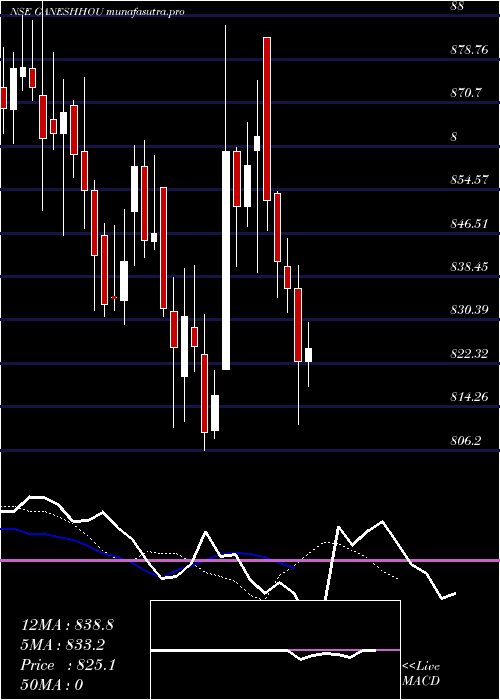
Task: Click the Price : 825.1 readout
Action: (x=68, y=665)
